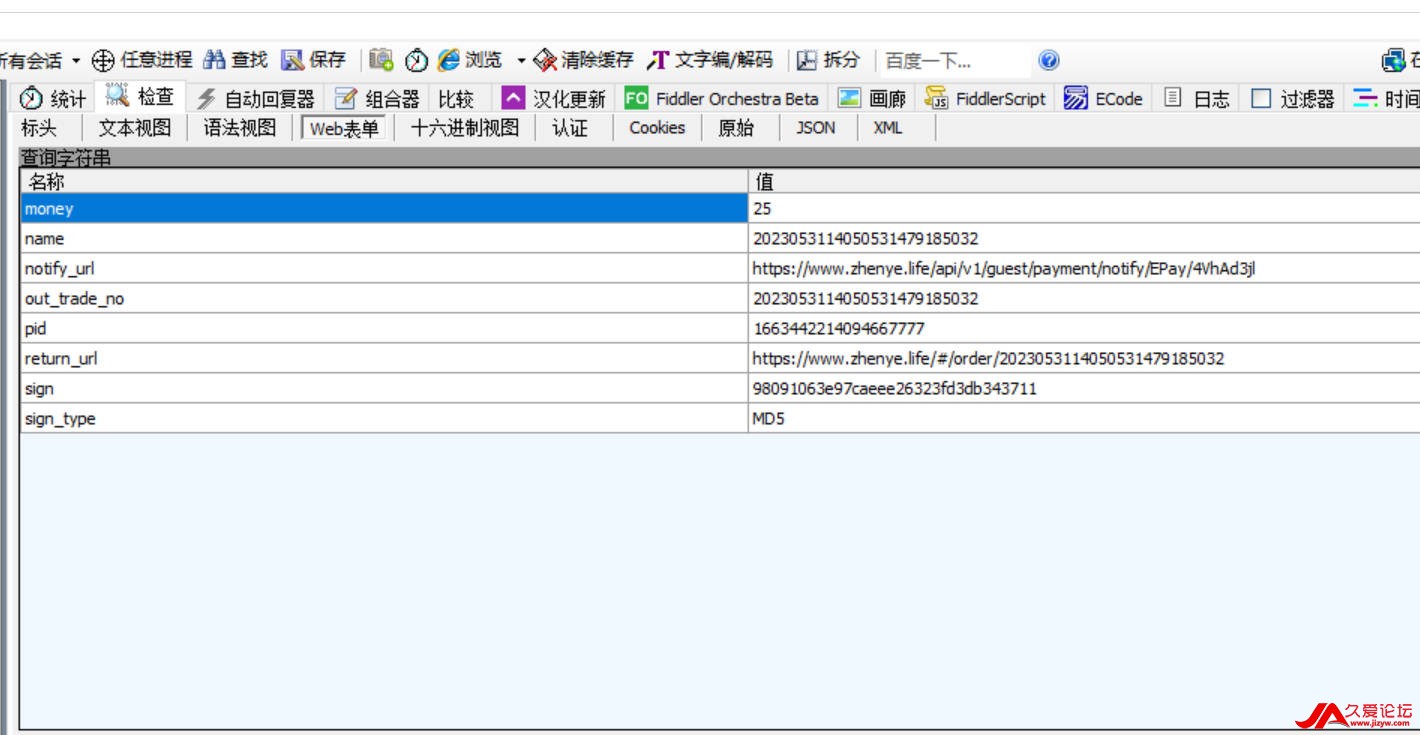Switch to the 日志 log tab

(1198, 98)
